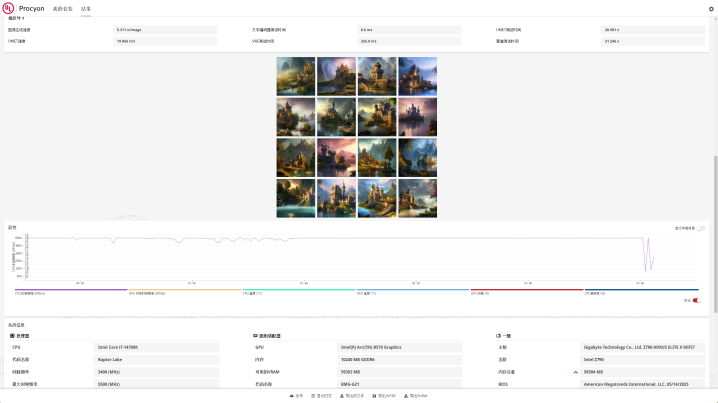The width and height of the screenshot is (718, 403).
Task: Select the '255.8 ms' VAE time value
Action: click(x=409, y=41)
